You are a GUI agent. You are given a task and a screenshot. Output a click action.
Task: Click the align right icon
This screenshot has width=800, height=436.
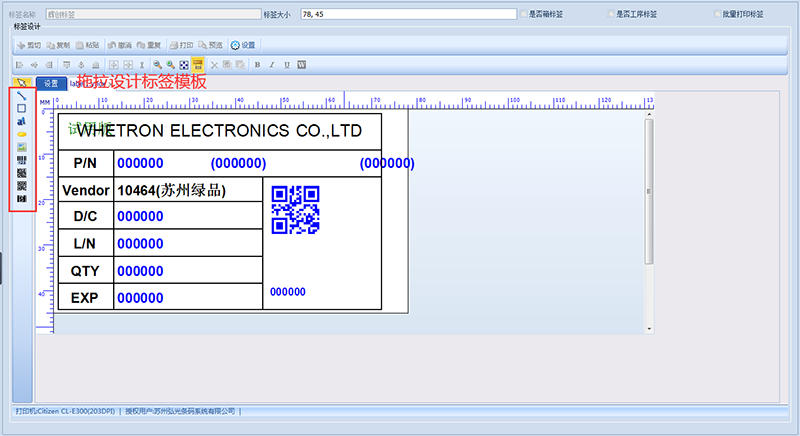point(49,65)
